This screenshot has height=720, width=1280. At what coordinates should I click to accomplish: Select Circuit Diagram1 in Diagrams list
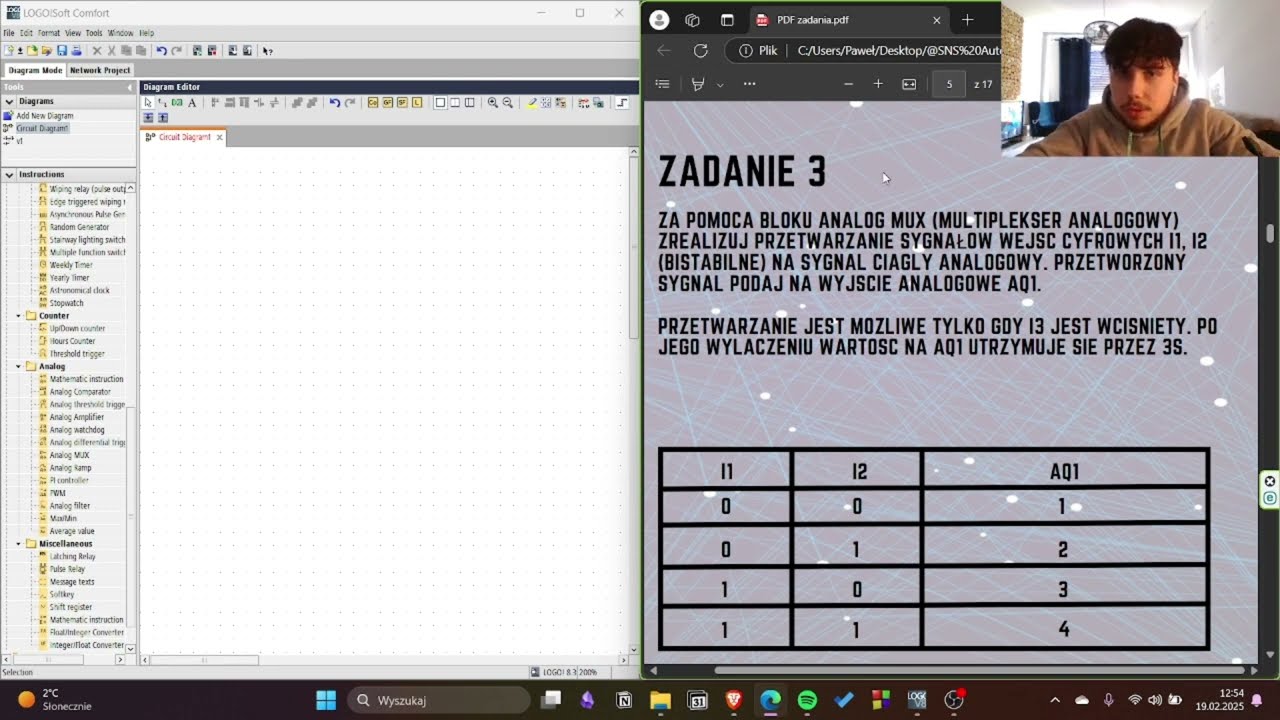point(42,128)
